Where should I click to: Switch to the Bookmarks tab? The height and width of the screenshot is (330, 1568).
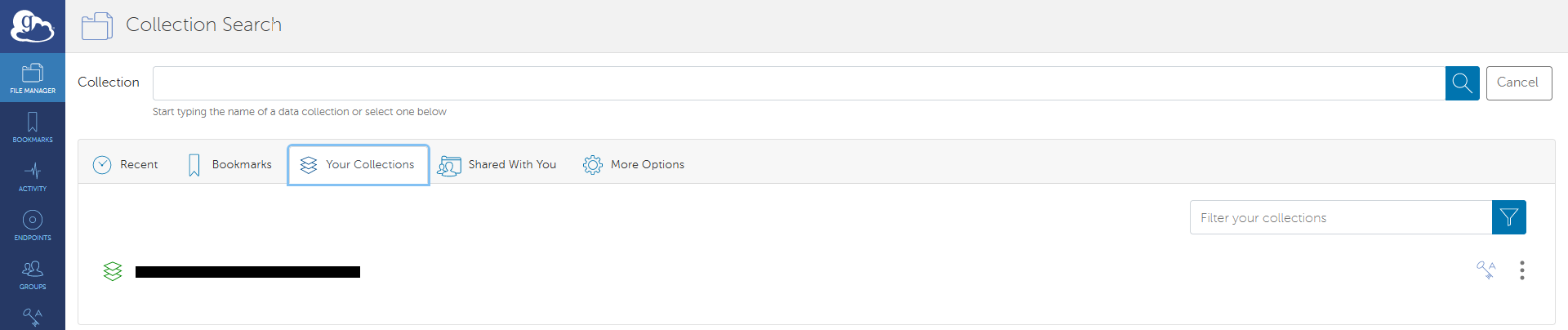(x=229, y=165)
